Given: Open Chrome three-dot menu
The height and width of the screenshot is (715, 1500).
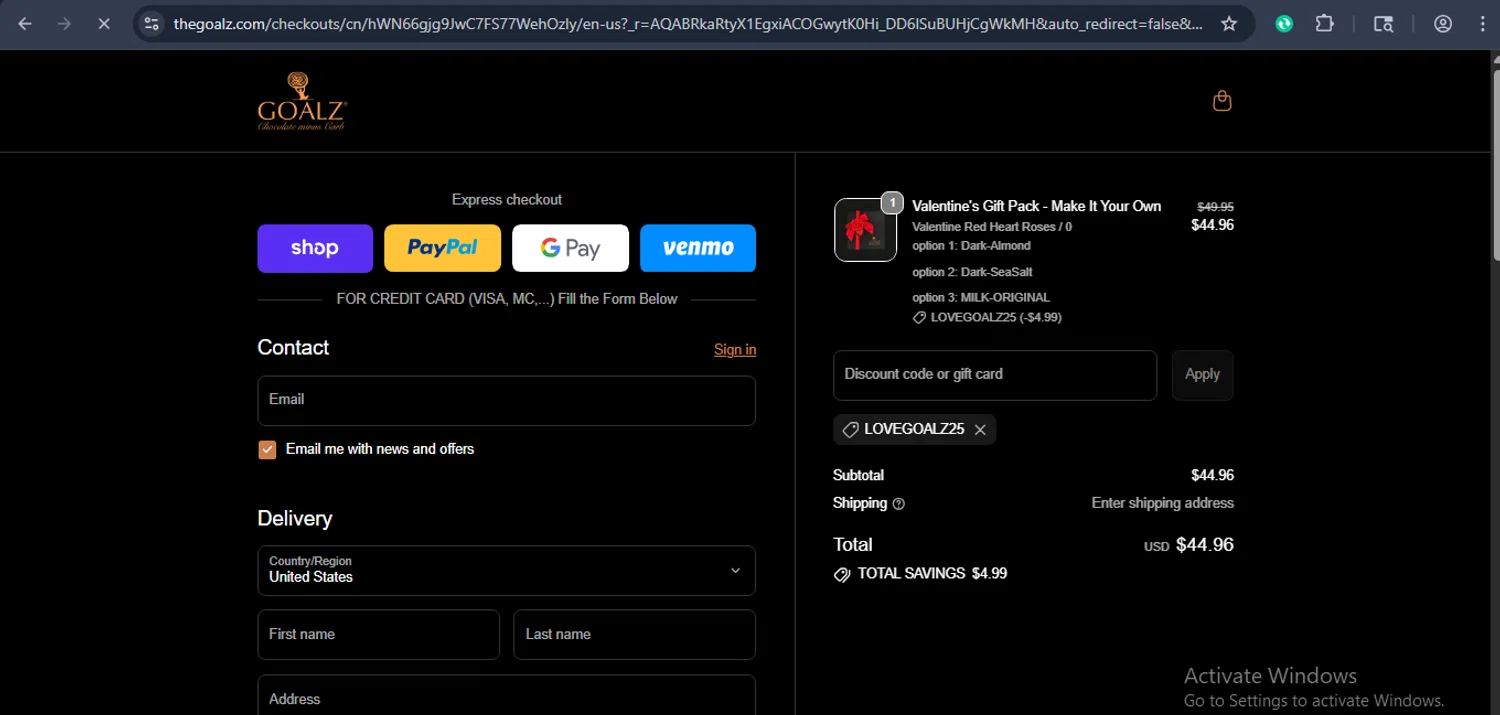Looking at the screenshot, I should click(x=1482, y=24).
